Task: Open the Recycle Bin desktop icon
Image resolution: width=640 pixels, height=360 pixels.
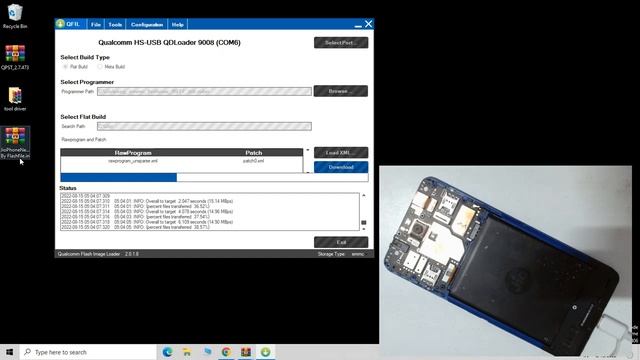Action: (x=15, y=16)
